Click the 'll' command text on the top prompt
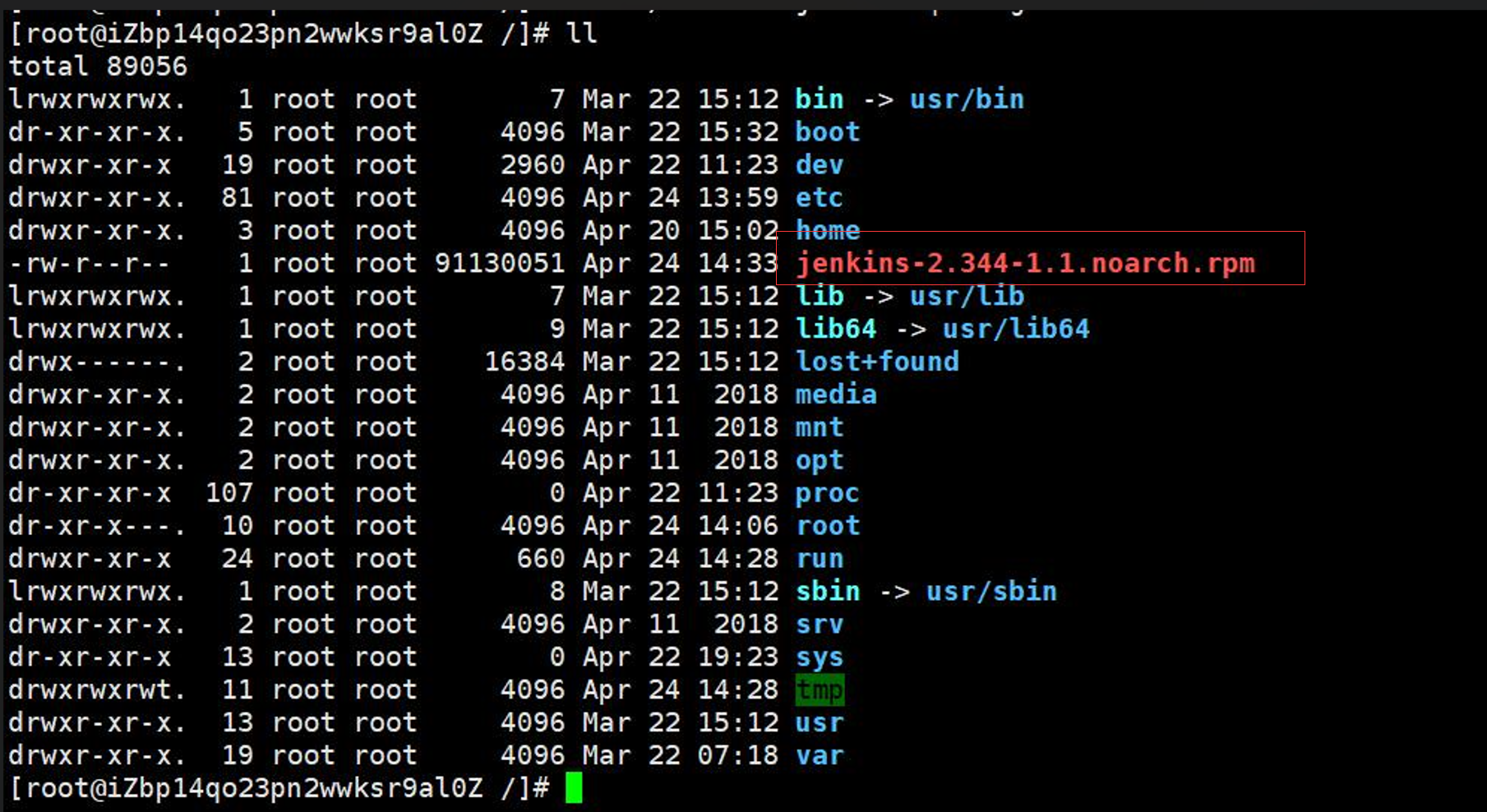Image resolution: width=1487 pixels, height=812 pixels. pyautogui.click(x=581, y=34)
